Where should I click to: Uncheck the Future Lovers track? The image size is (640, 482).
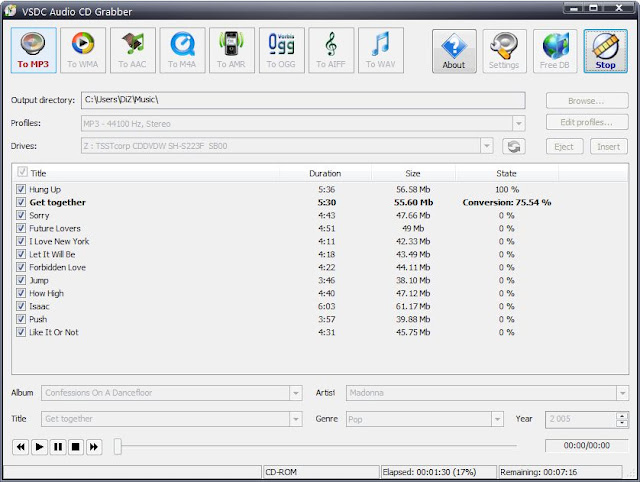click(x=21, y=228)
